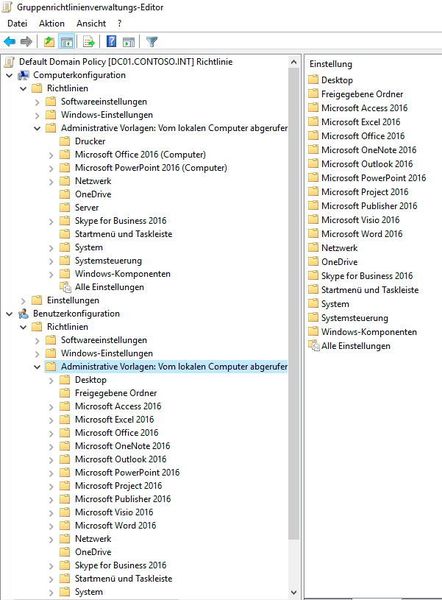Viewport: 442px width, 600px height.
Task: Click the Systemsteuerung folder icon in right pane
Action: point(313,318)
